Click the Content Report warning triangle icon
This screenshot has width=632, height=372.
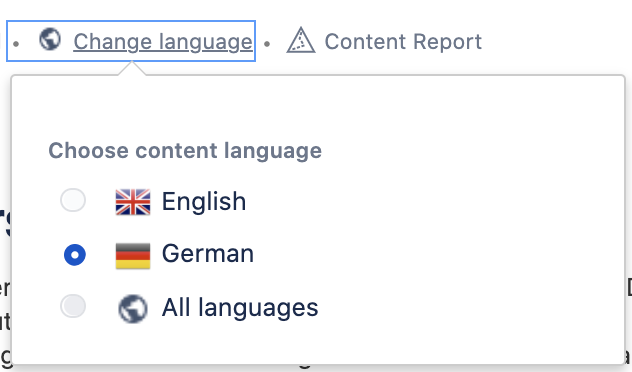pos(301,40)
